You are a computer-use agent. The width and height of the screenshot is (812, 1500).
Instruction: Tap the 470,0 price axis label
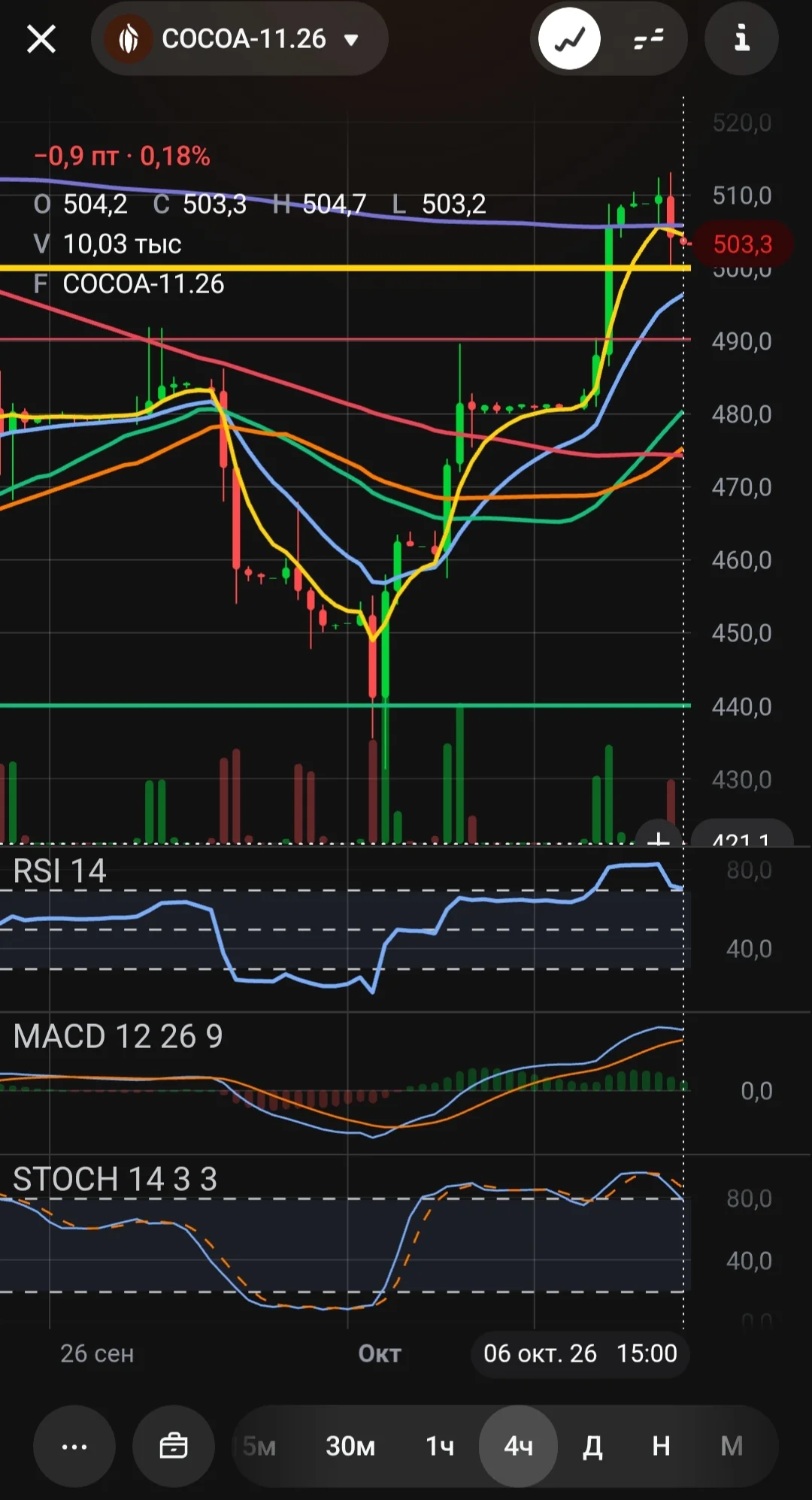742,487
